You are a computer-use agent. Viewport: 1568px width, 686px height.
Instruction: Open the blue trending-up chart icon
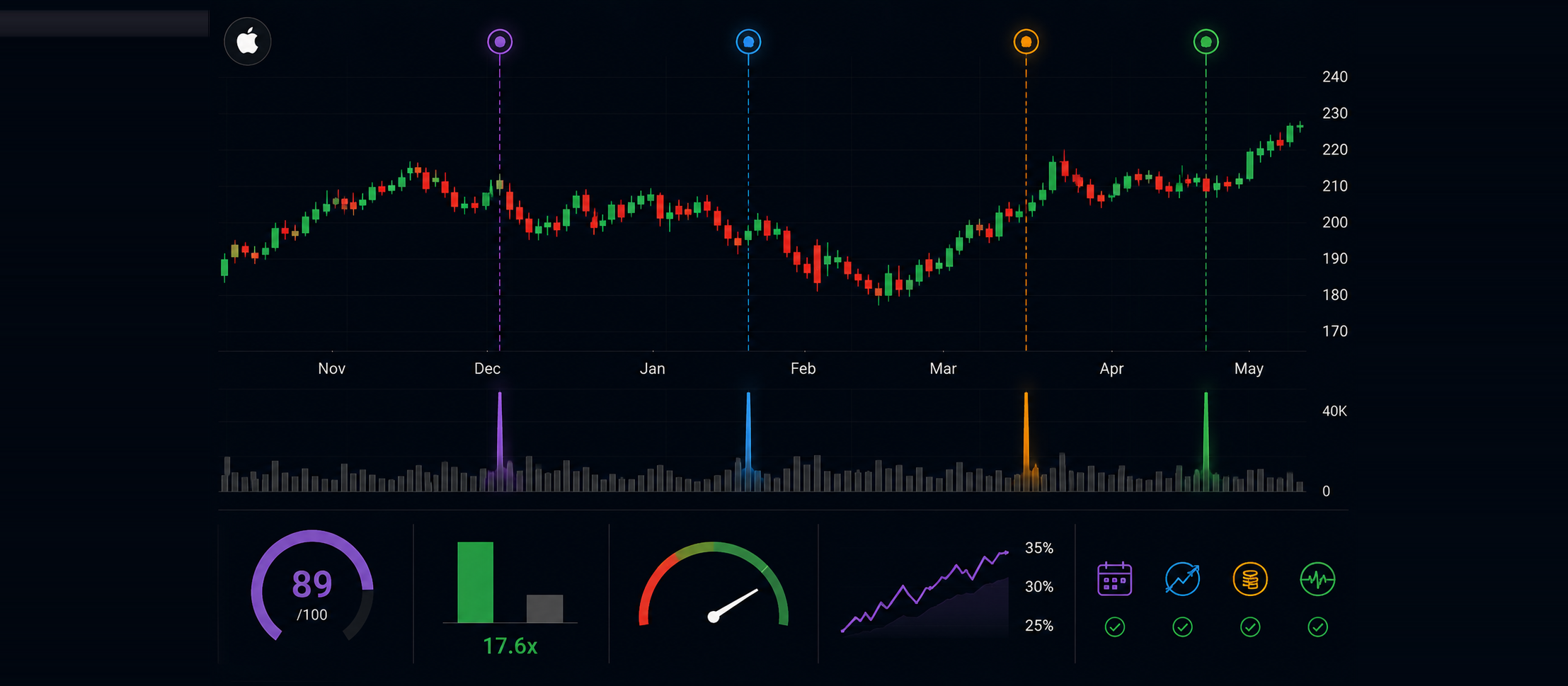(1182, 579)
